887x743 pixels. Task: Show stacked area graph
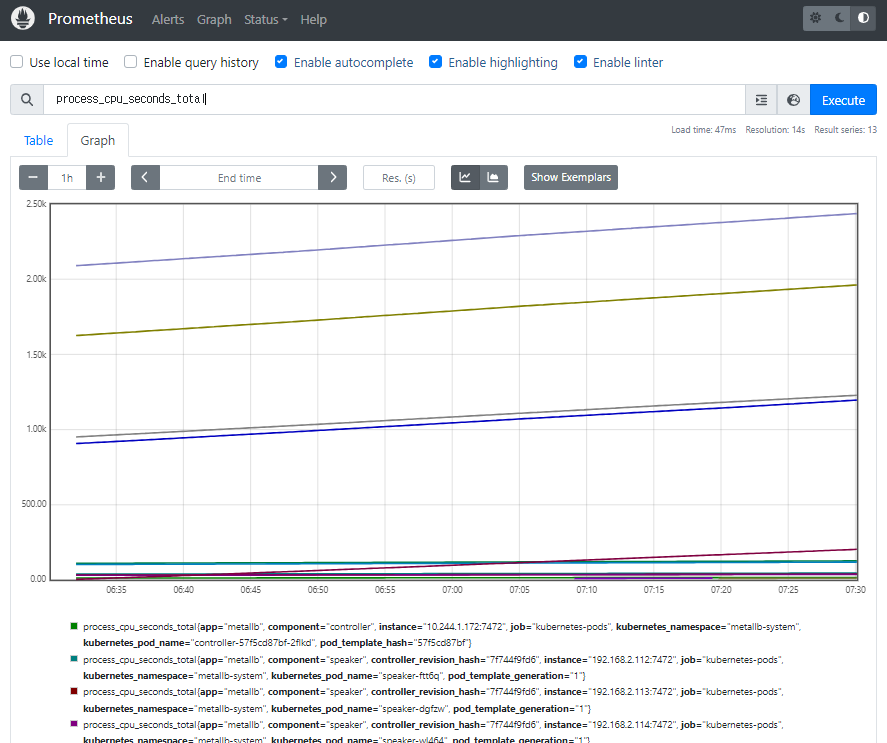point(493,178)
